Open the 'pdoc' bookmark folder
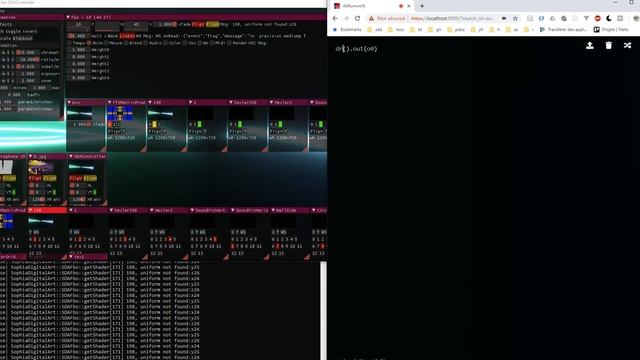Viewport: 640px width, 360px height. tap(456, 29)
